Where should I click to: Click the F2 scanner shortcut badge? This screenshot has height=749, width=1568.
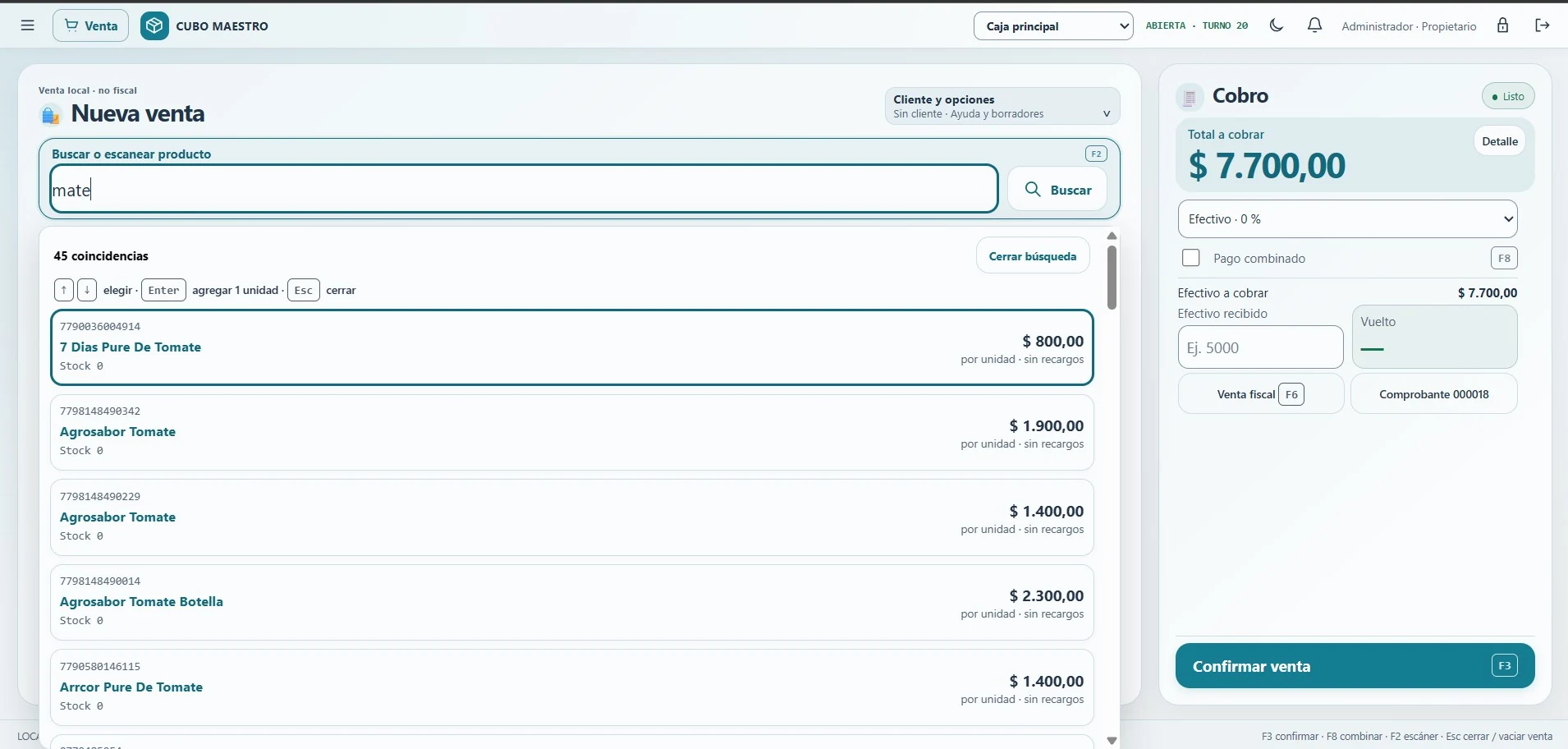coord(1096,154)
